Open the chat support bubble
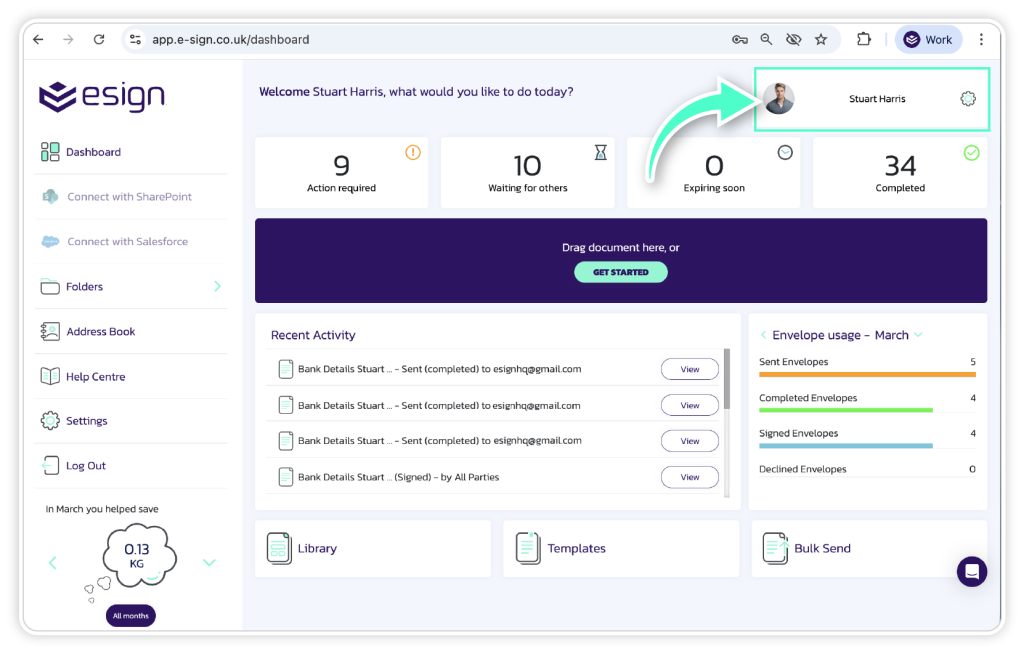Screen dimensions: 1024x654 tap(971, 571)
